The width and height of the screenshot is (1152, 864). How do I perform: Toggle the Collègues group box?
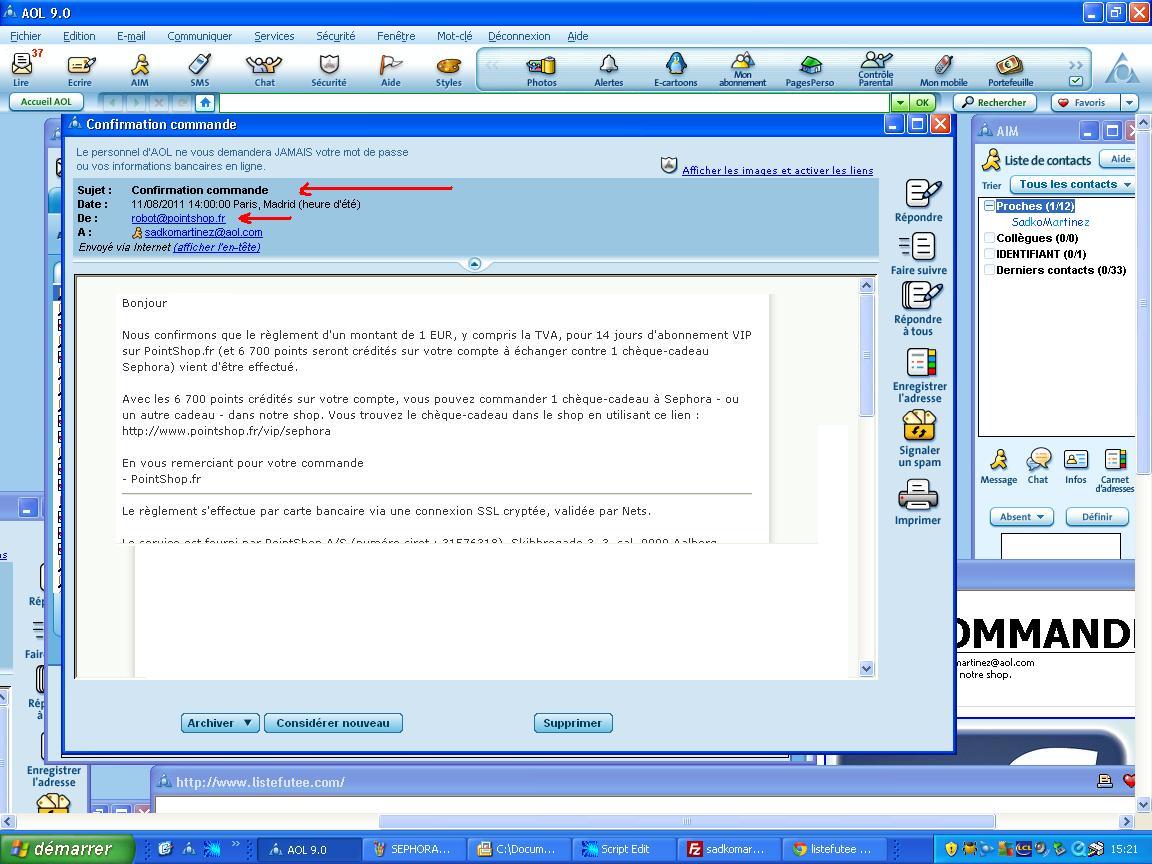tap(989, 238)
